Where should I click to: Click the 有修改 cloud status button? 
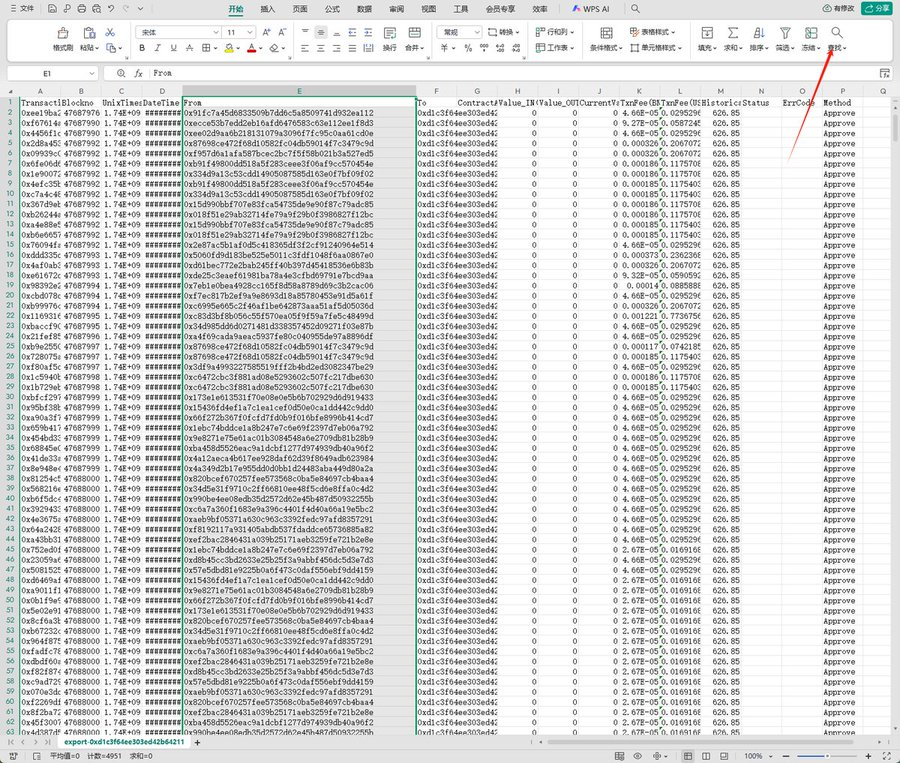click(839, 8)
